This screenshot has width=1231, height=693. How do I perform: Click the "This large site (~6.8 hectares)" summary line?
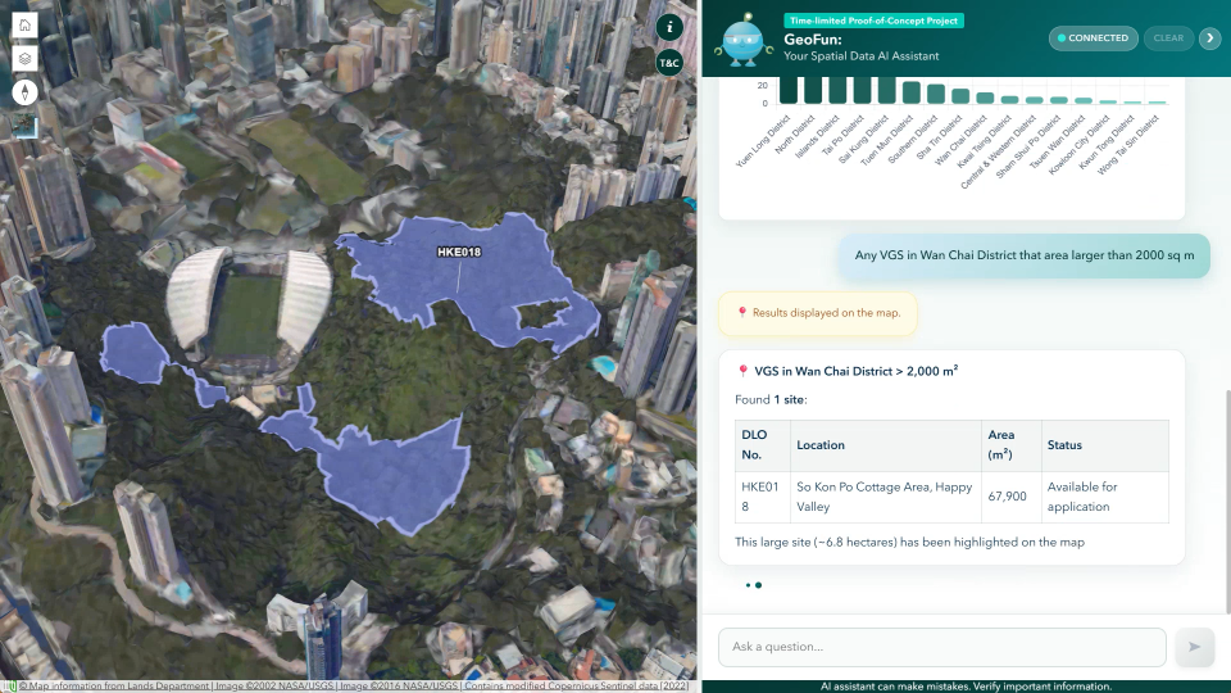coord(909,542)
